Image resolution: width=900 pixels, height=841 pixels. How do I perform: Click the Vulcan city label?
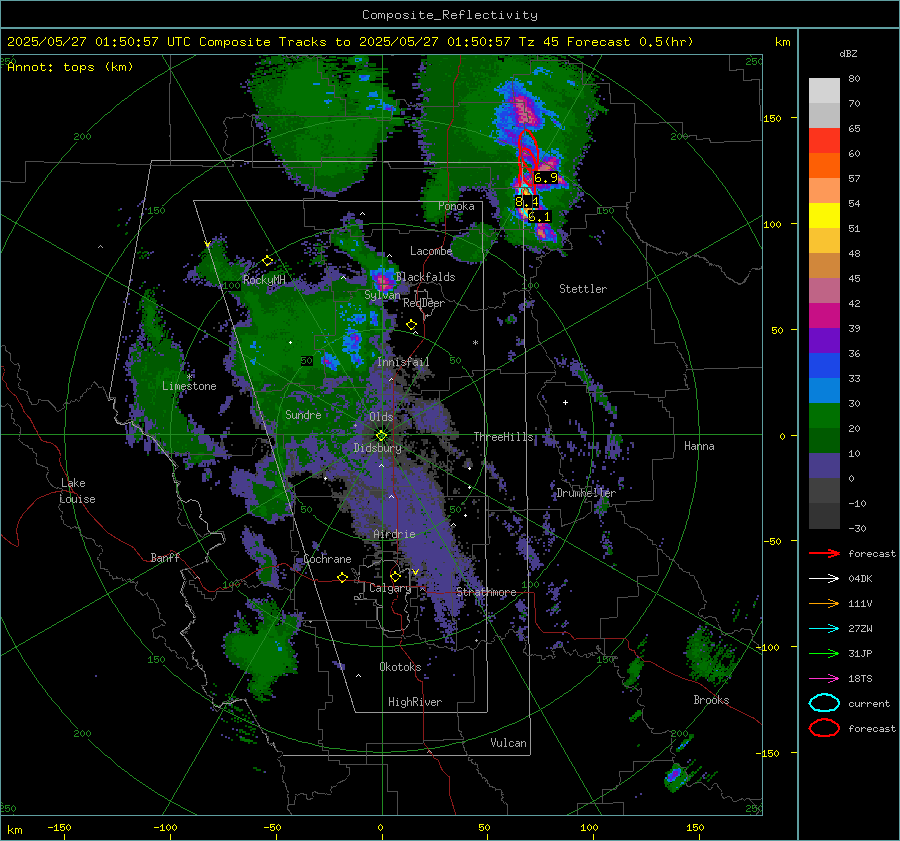[x=508, y=743]
